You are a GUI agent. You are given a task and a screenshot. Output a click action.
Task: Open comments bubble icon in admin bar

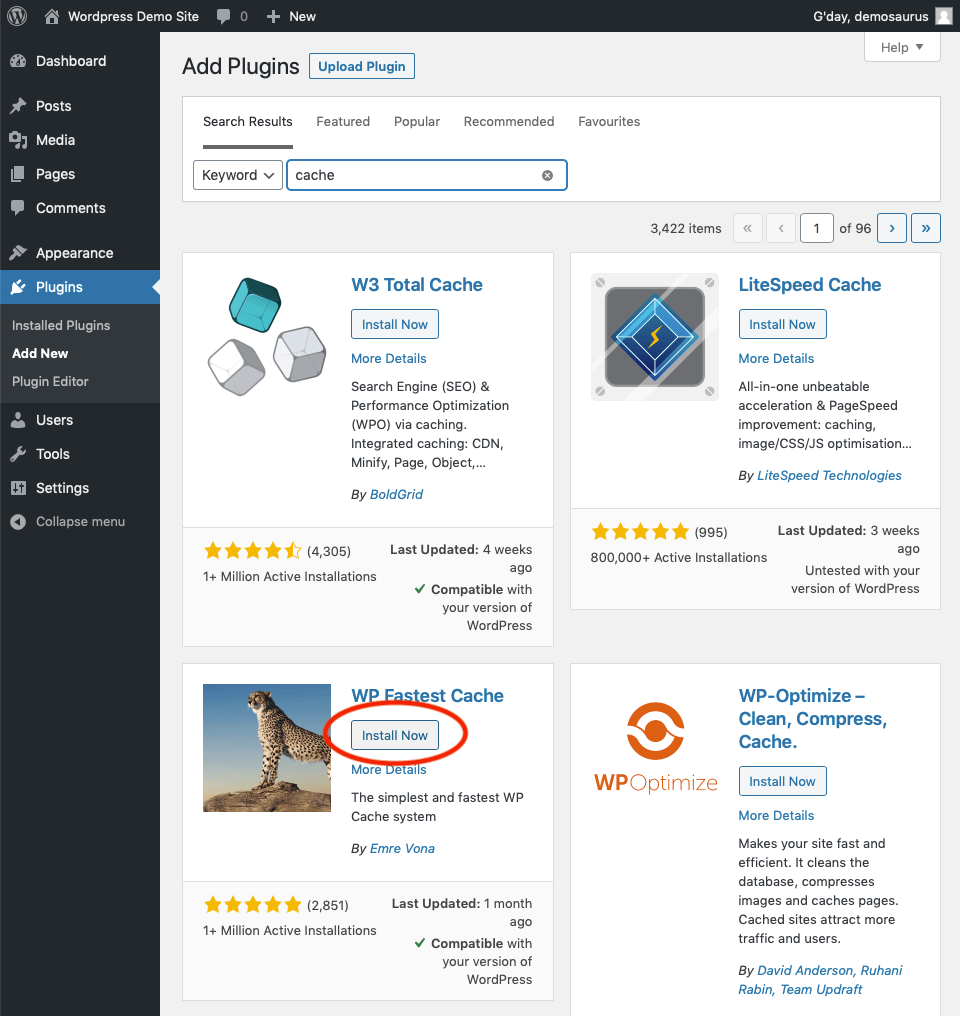click(223, 16)
